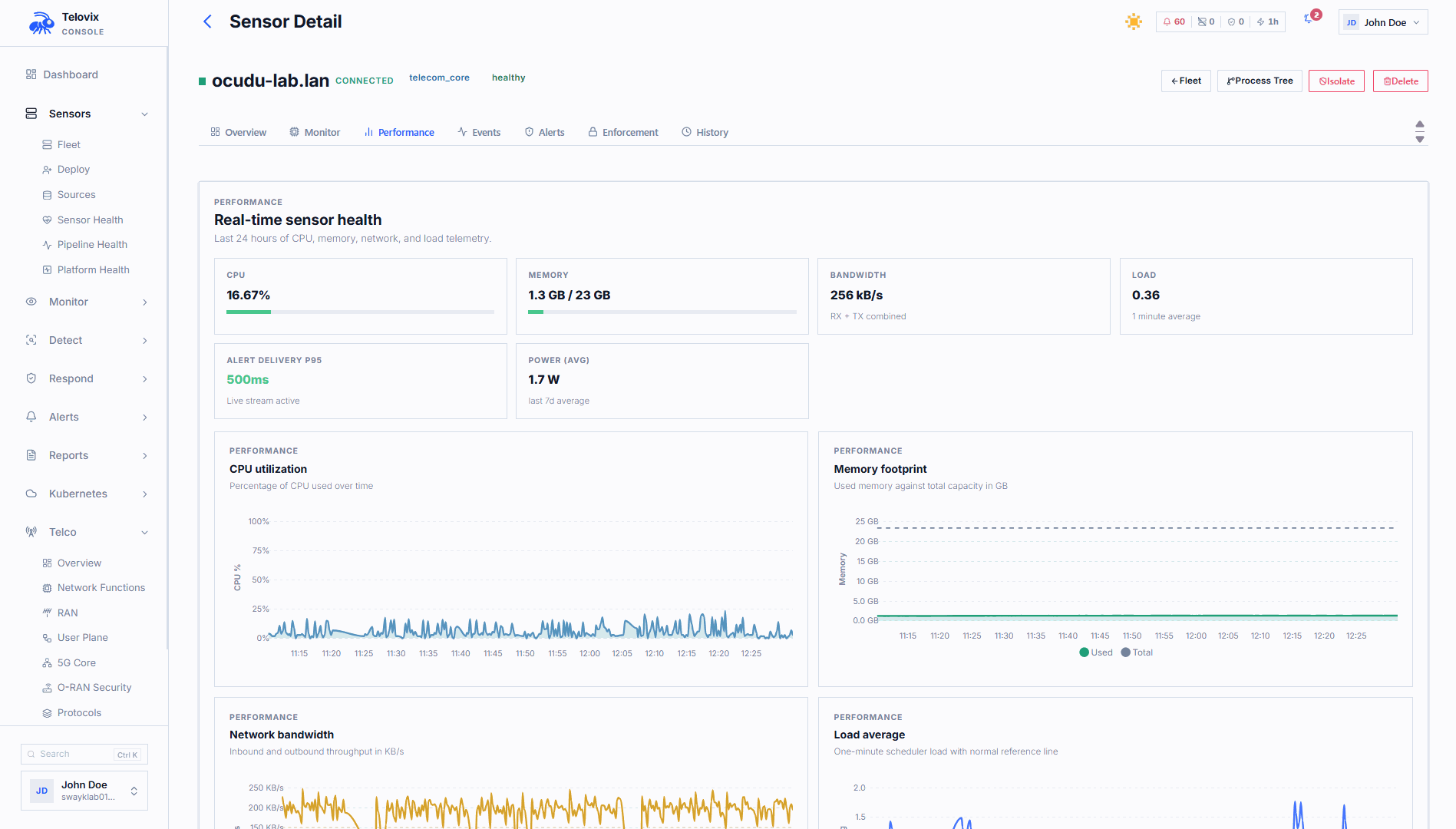Click the CPU utilization chart title
The image size is (1456, 829).
(268, 469)
